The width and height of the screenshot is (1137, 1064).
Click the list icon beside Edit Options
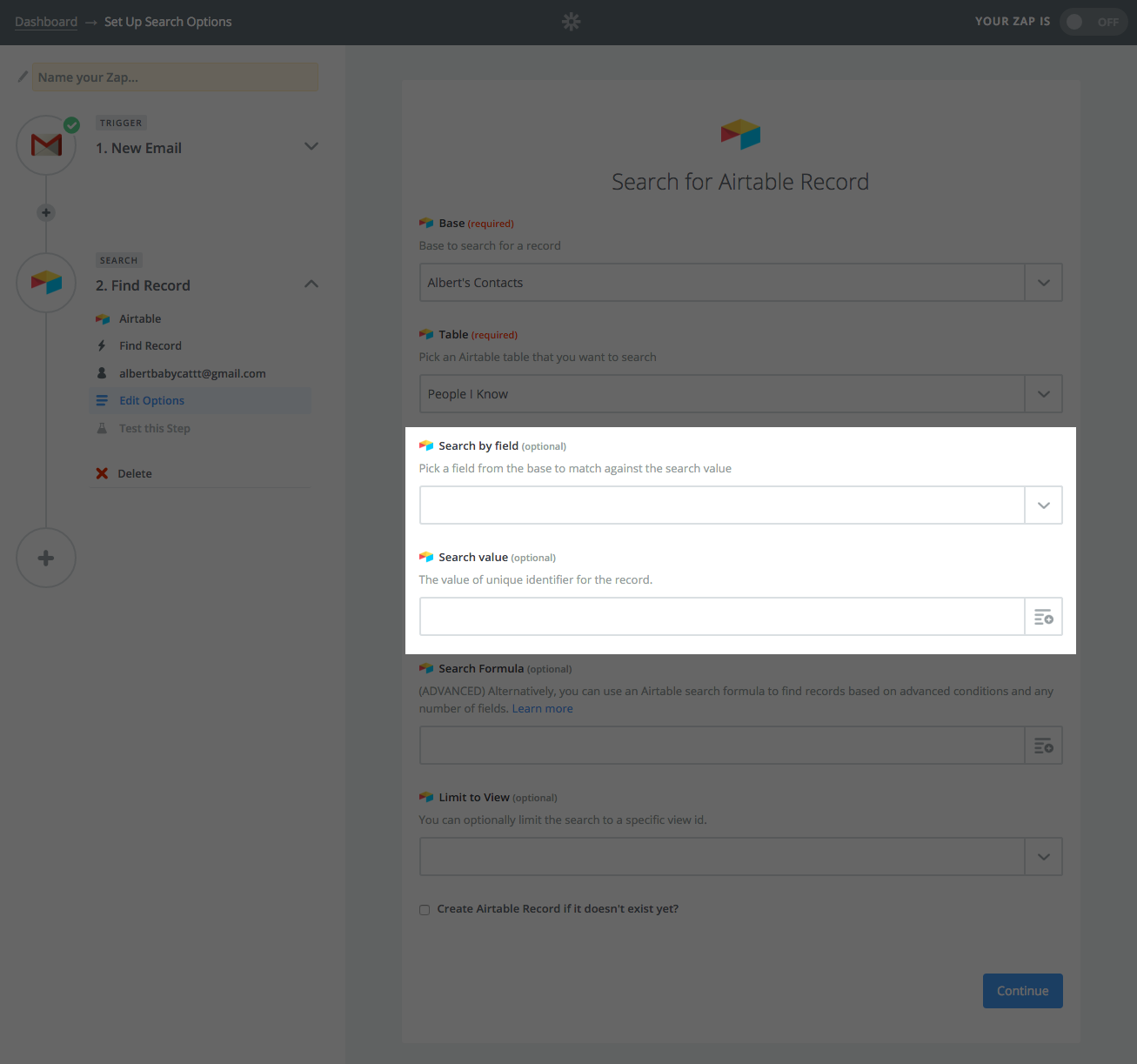click(102, 400)
